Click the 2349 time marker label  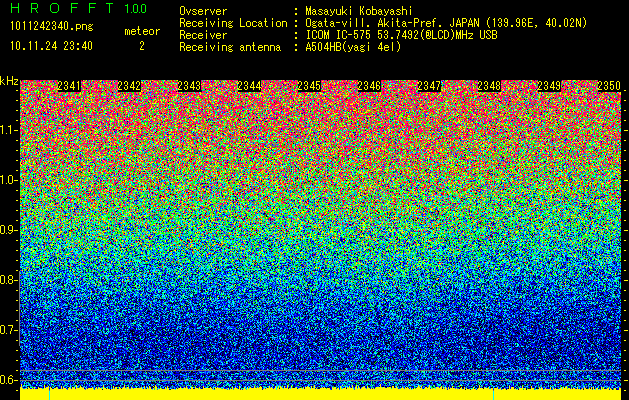pyautogui.click(x=549, y=86)
